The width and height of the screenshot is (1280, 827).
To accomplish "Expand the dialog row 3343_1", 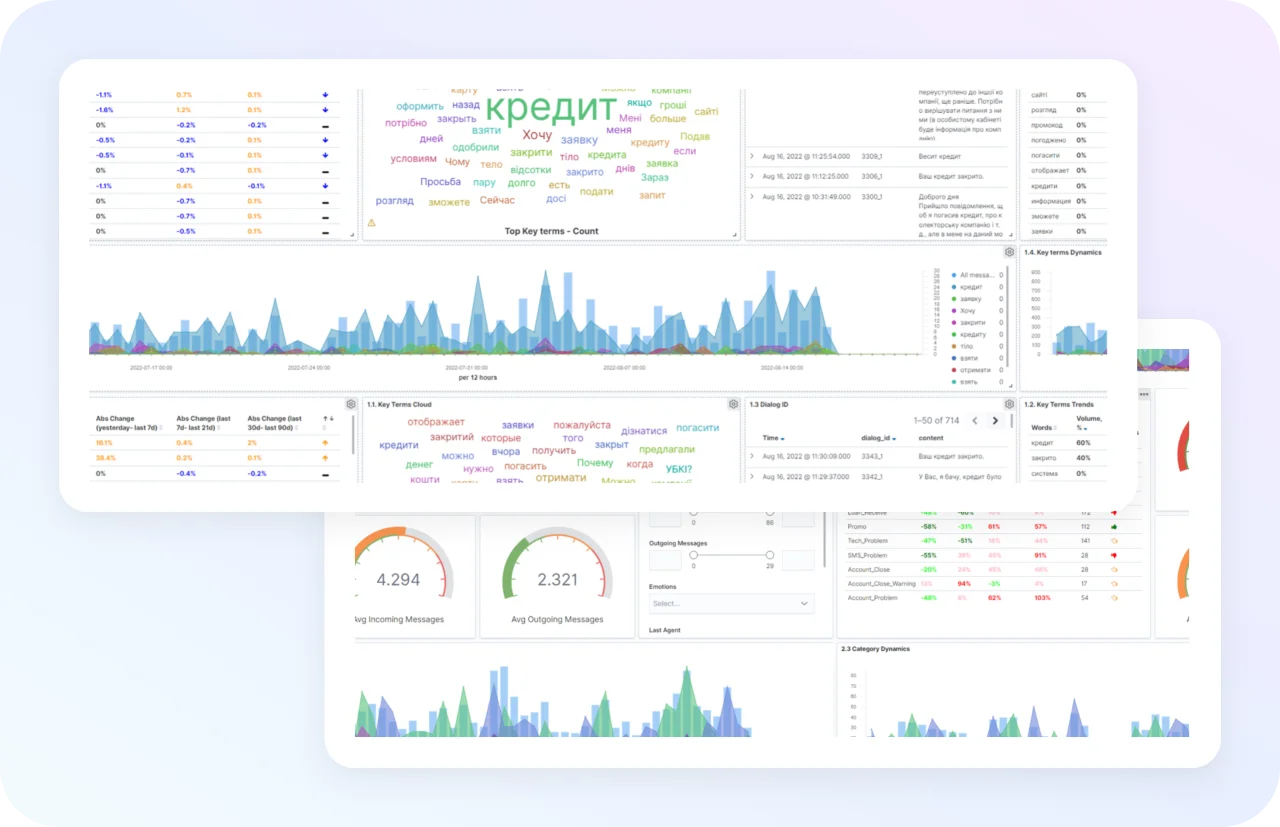I will (751, 456).
